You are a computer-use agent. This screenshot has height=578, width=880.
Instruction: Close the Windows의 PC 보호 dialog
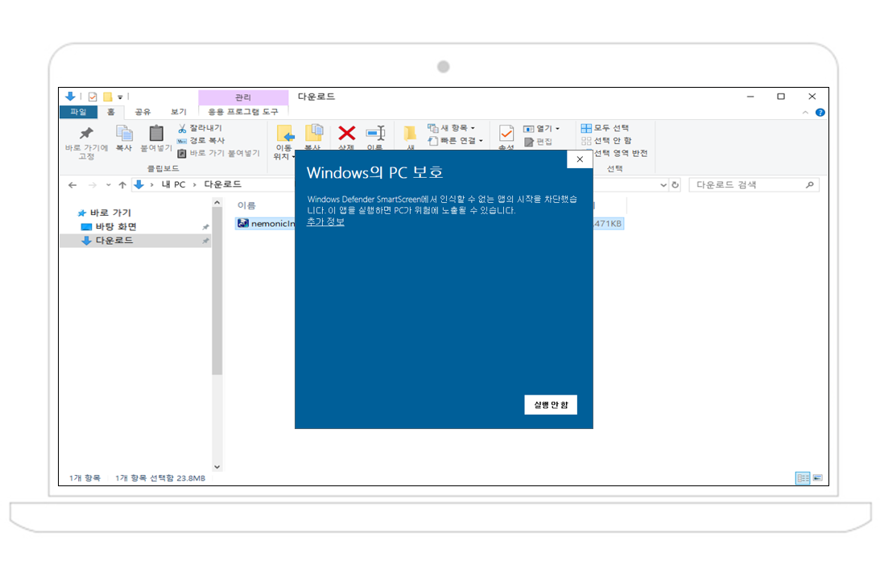(x=580, y=159)
